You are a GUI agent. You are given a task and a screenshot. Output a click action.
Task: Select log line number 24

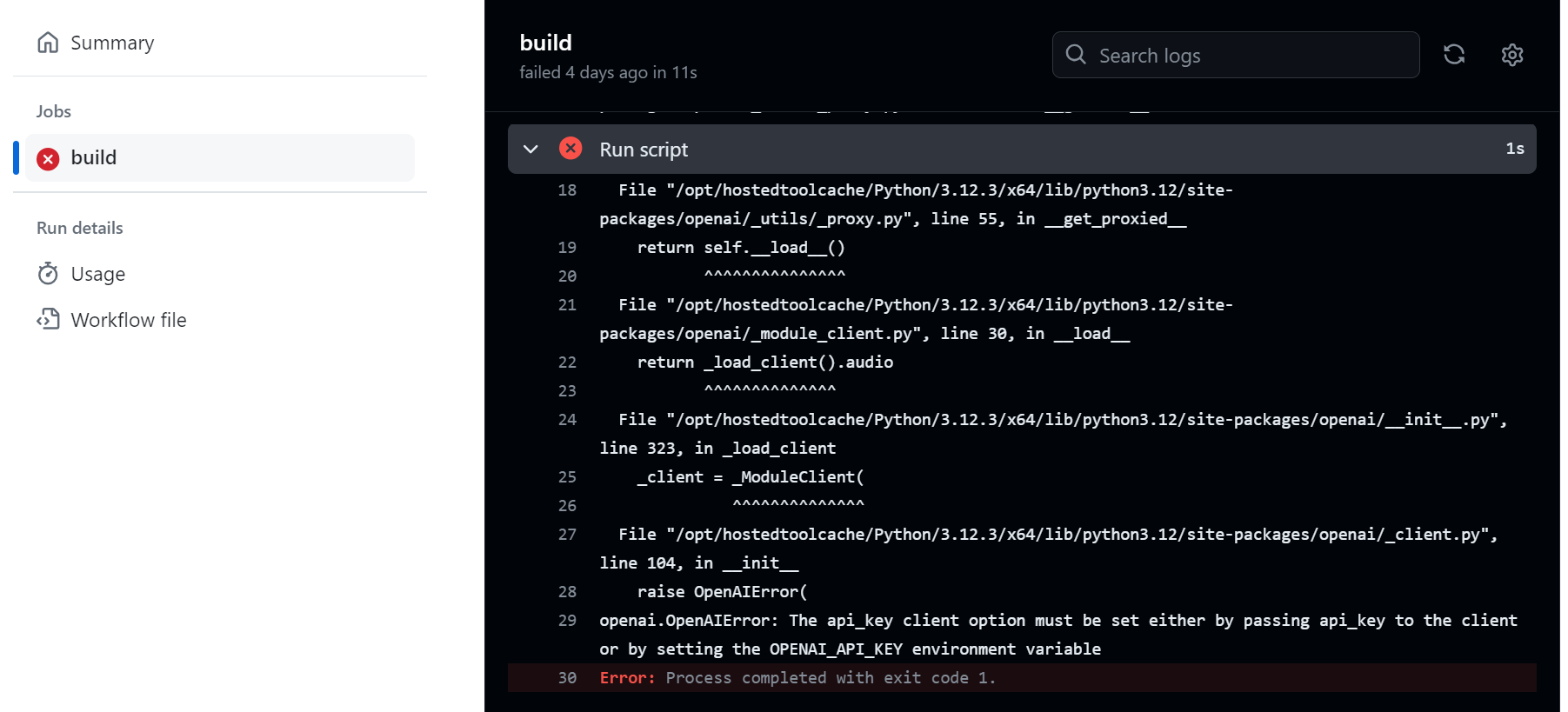click(x=567, y=420)
